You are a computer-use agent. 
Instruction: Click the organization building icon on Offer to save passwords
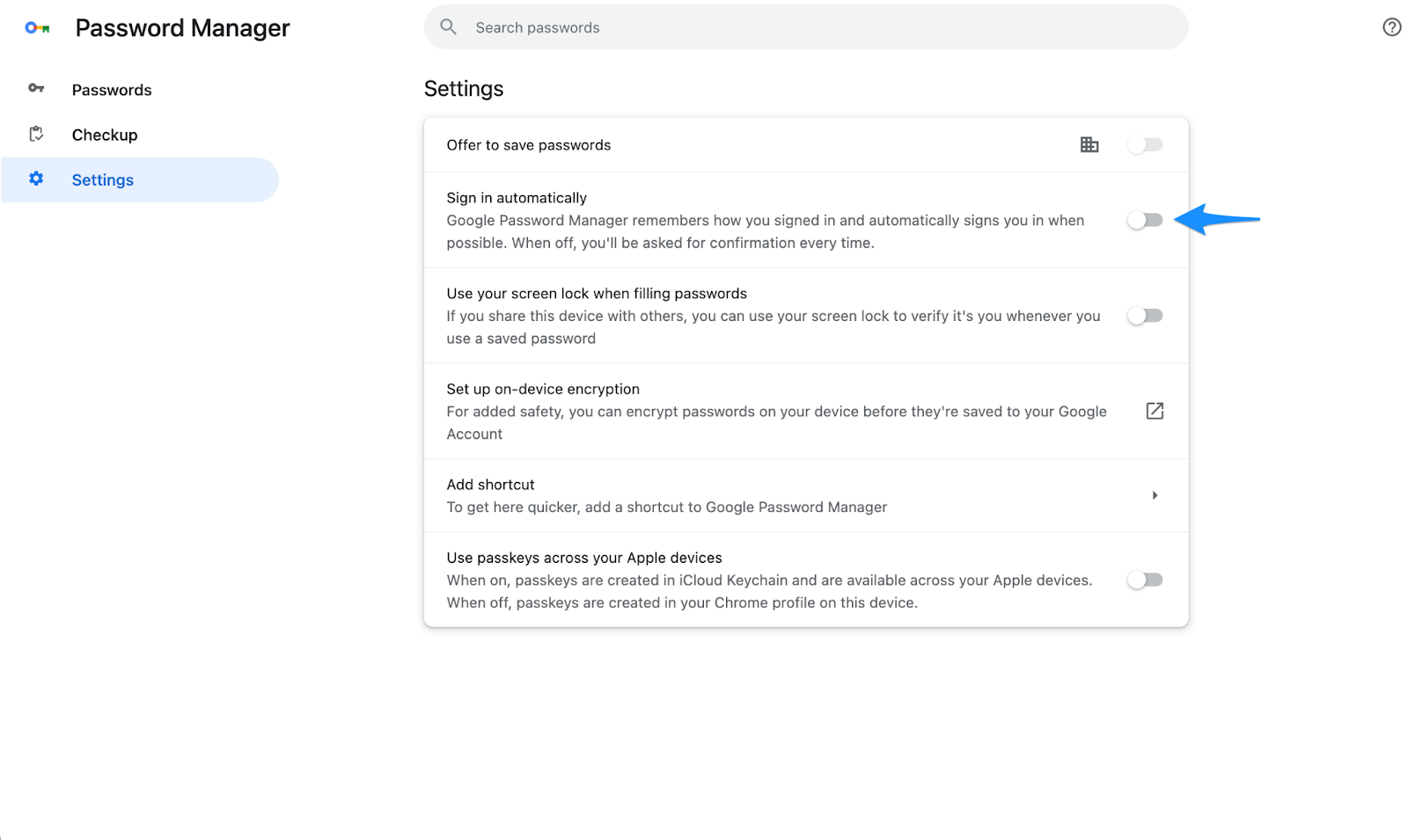tap(1089, 144)
